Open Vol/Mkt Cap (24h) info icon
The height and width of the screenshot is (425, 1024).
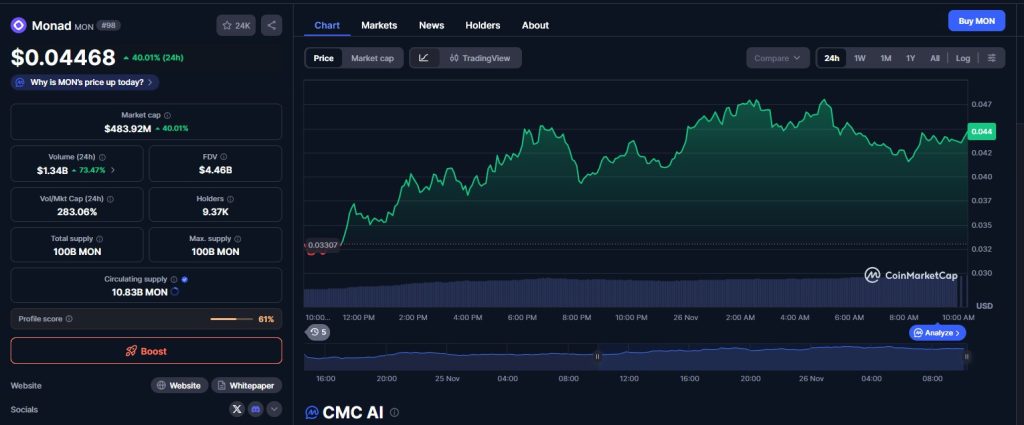pos(110,199)
